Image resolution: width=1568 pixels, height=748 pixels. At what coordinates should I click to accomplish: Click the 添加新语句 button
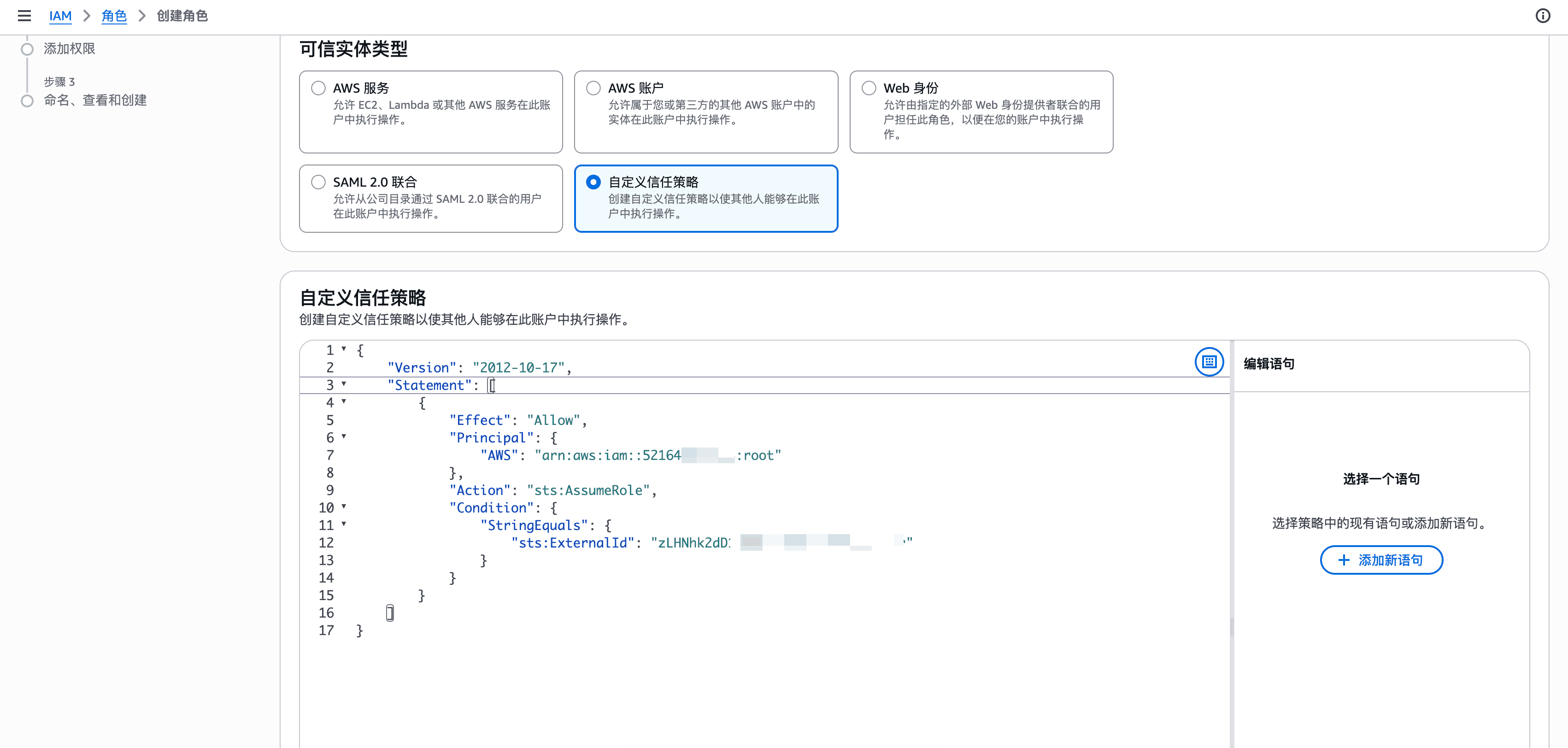(x=1381, y=560)
